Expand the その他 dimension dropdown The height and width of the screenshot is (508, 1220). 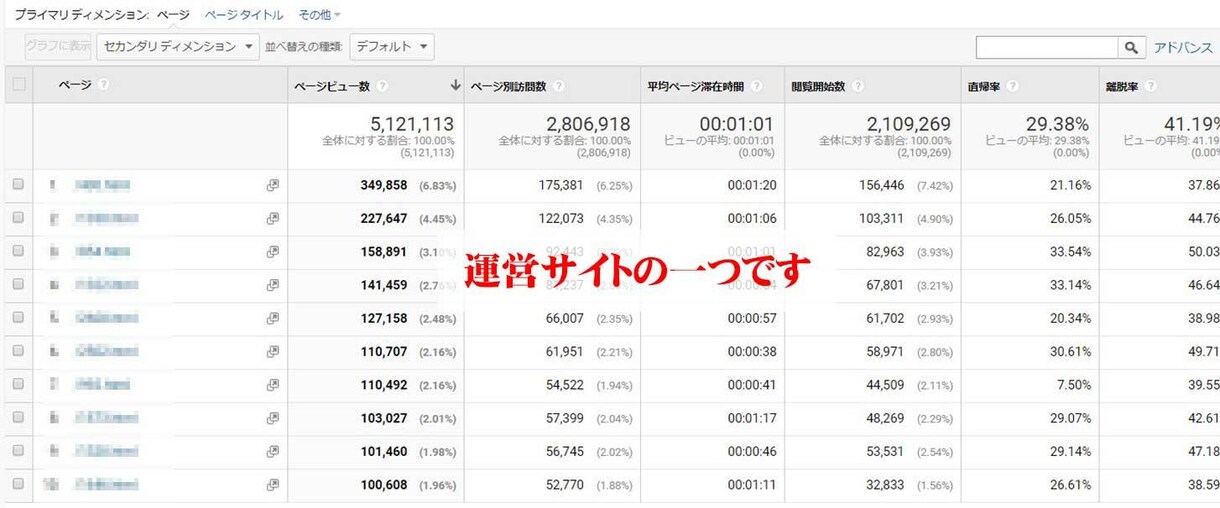[320, 15]
